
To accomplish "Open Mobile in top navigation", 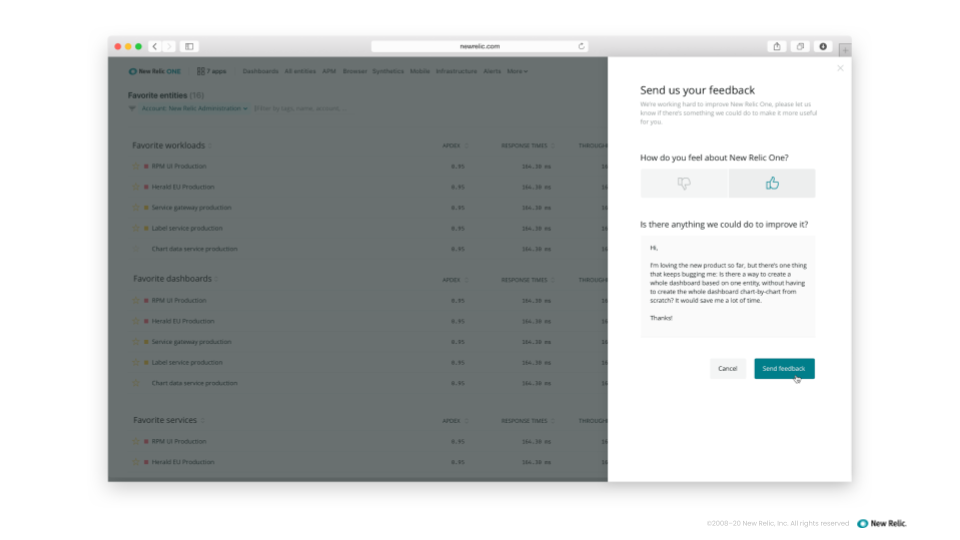I will pos(420,72).
